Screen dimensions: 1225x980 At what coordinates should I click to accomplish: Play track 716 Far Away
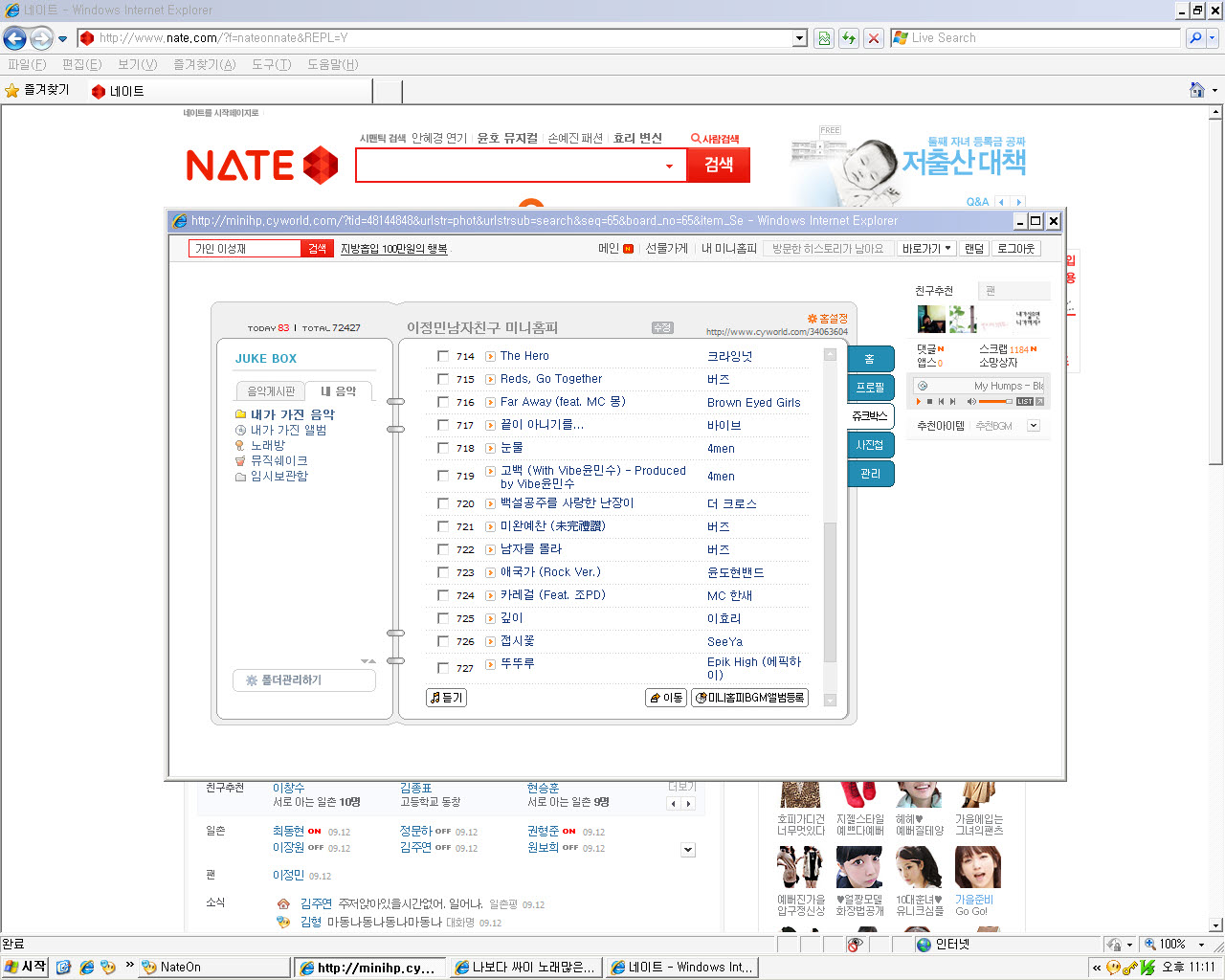(x=490, y=402)
